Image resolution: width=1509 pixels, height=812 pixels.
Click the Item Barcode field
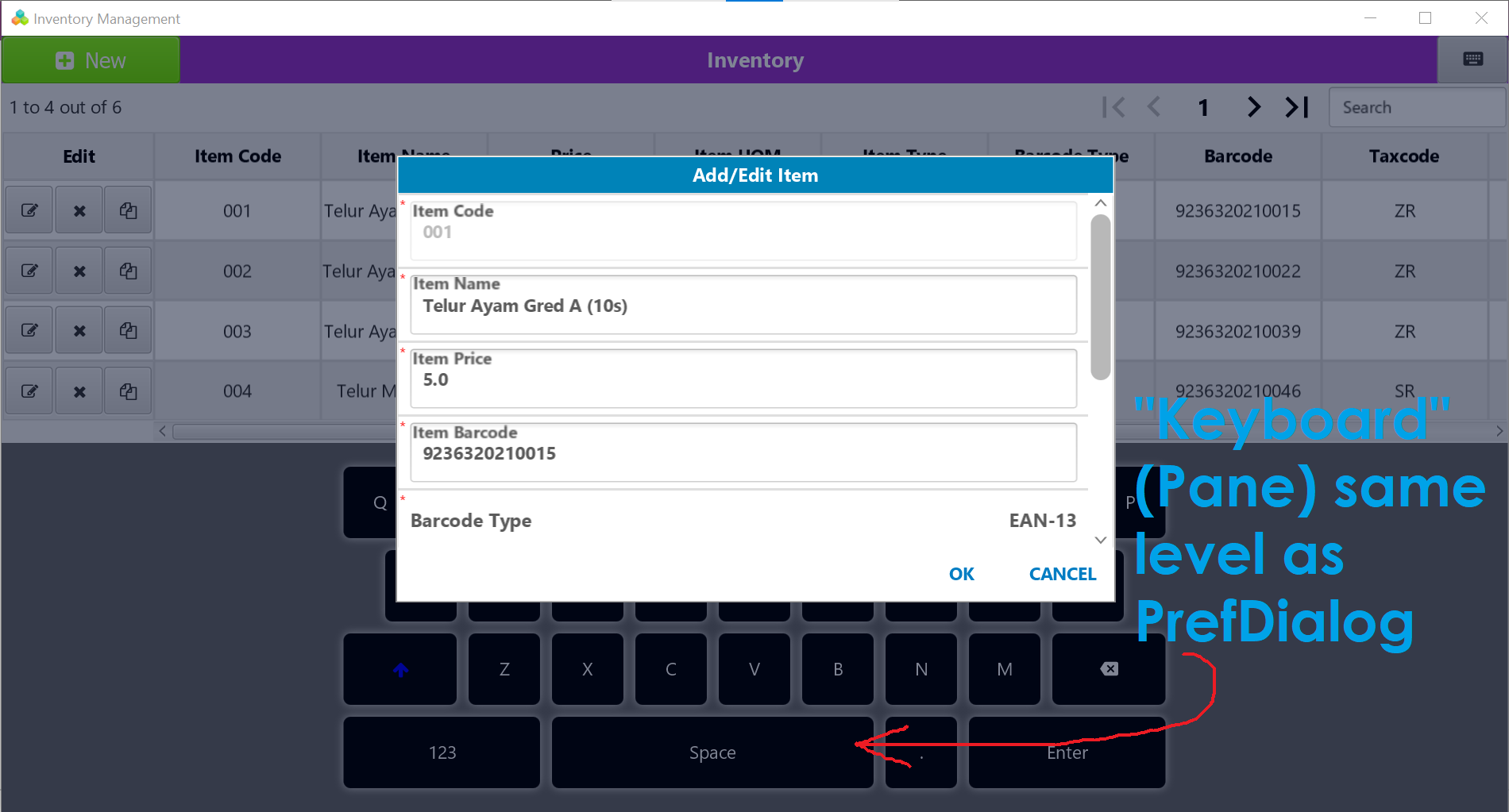[x=743, y=452]
